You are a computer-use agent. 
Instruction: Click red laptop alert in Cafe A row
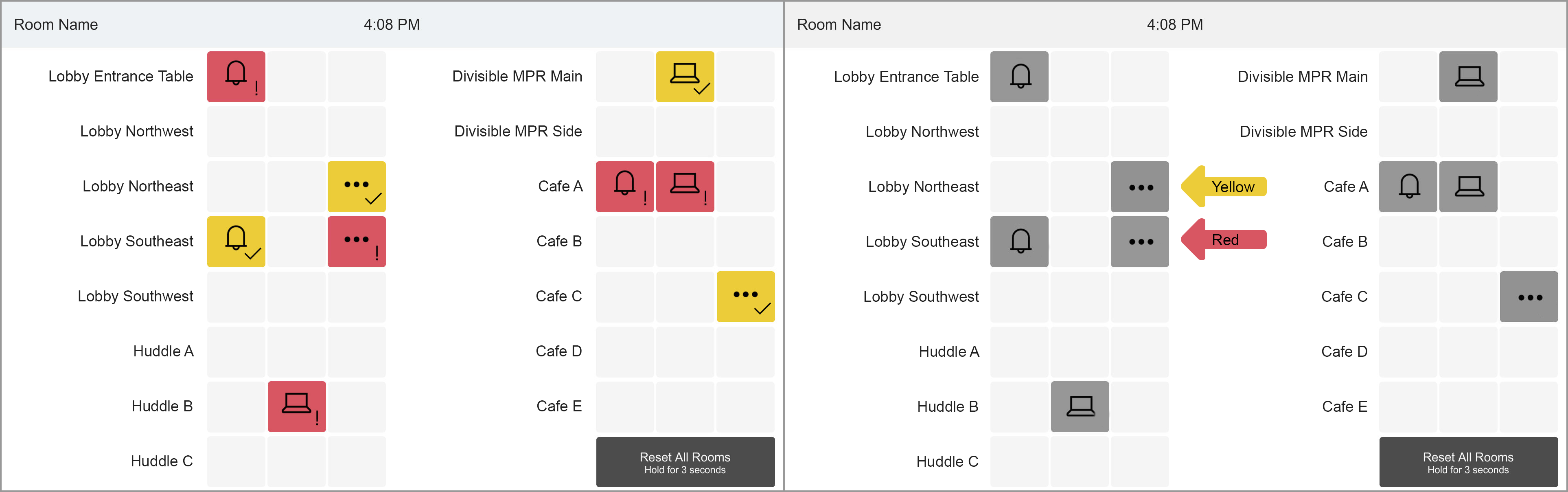(x=685, y=187)
